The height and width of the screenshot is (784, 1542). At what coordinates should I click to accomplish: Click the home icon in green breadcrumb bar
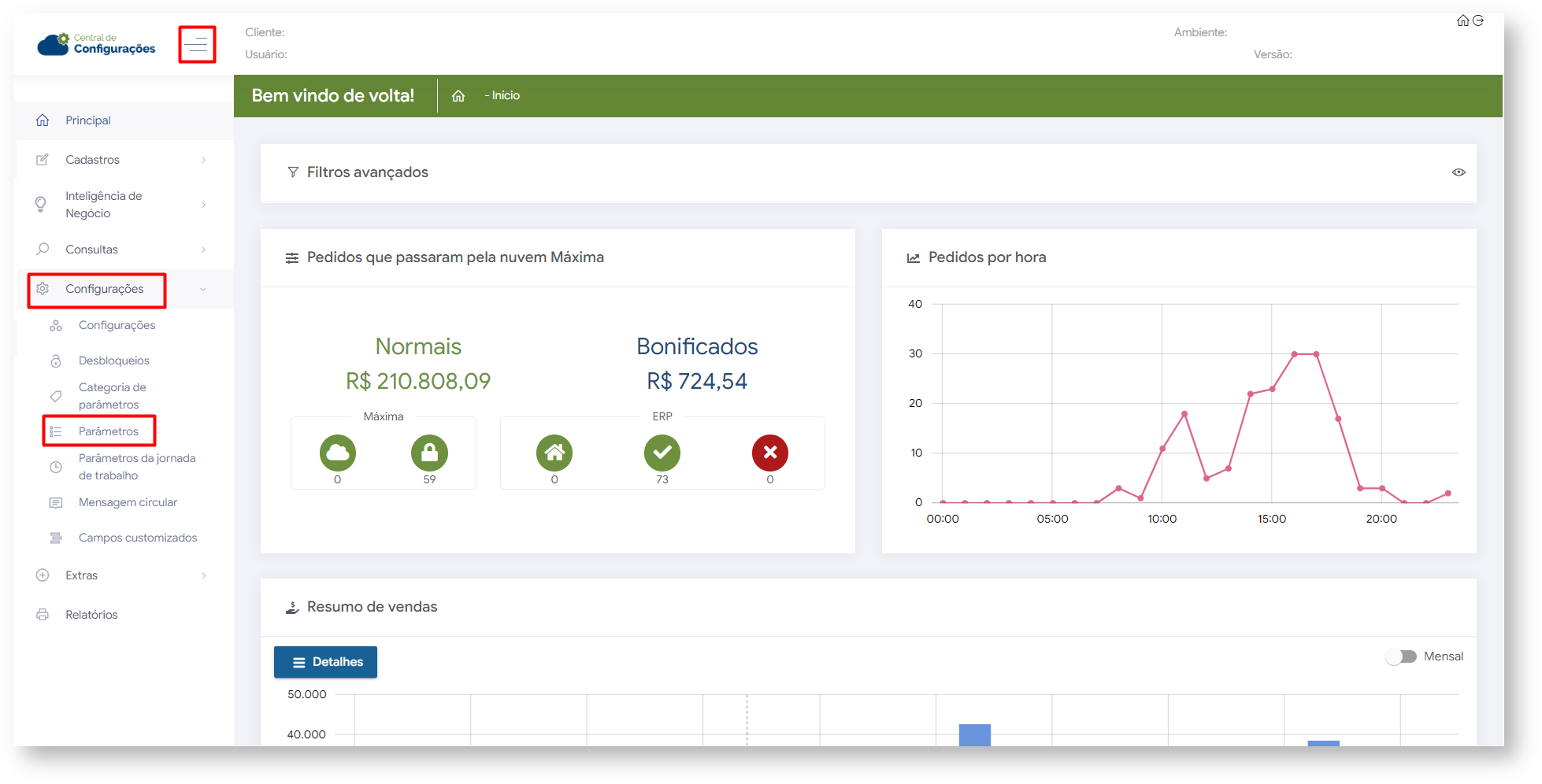(x=458, y=96)
